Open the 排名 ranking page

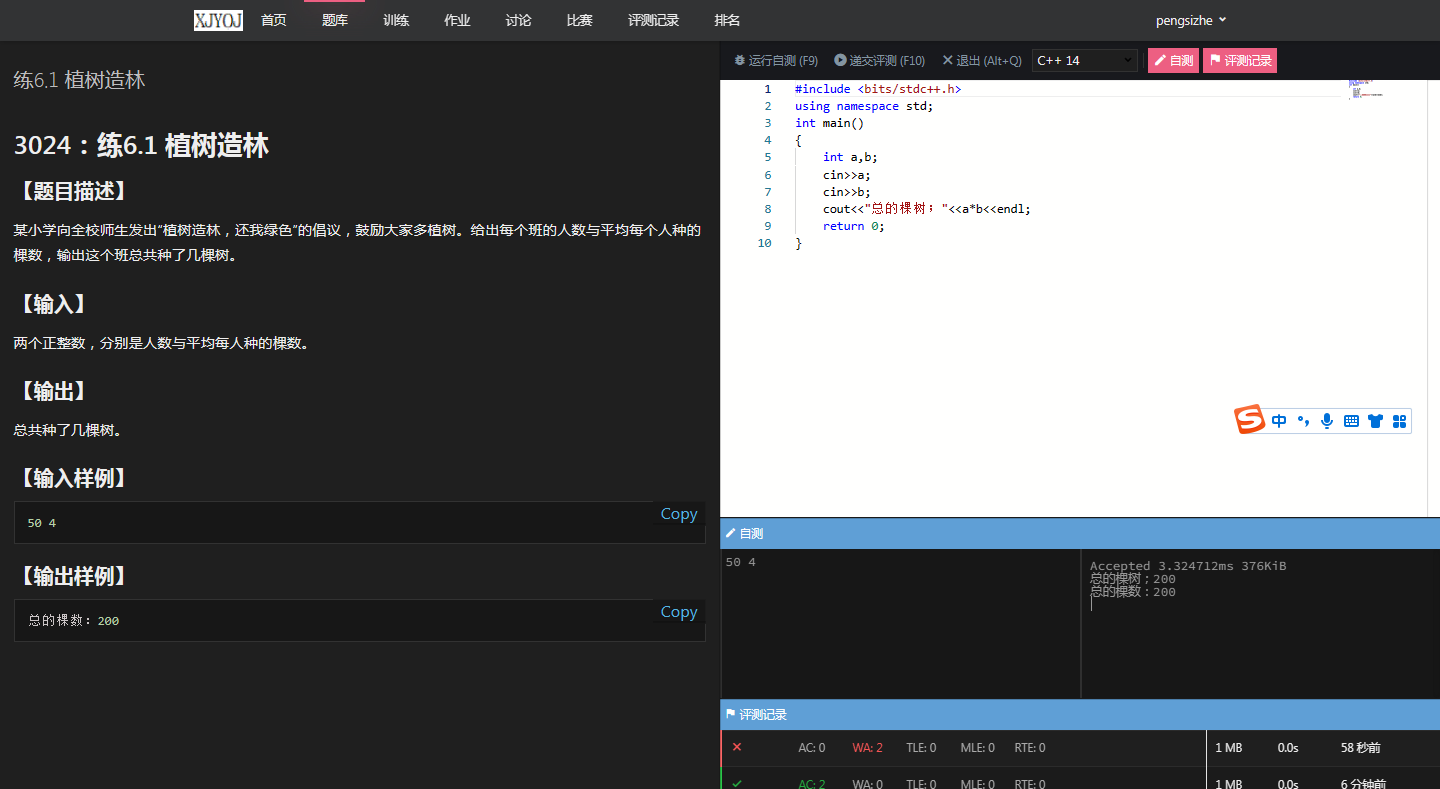(x=727, y=20)
